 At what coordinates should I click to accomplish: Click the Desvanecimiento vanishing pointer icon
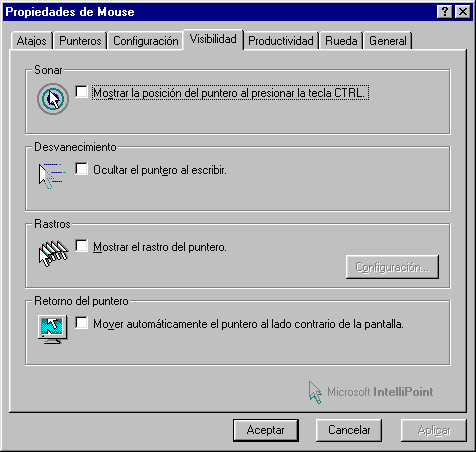pyautogui.click(x=52, y=176)
